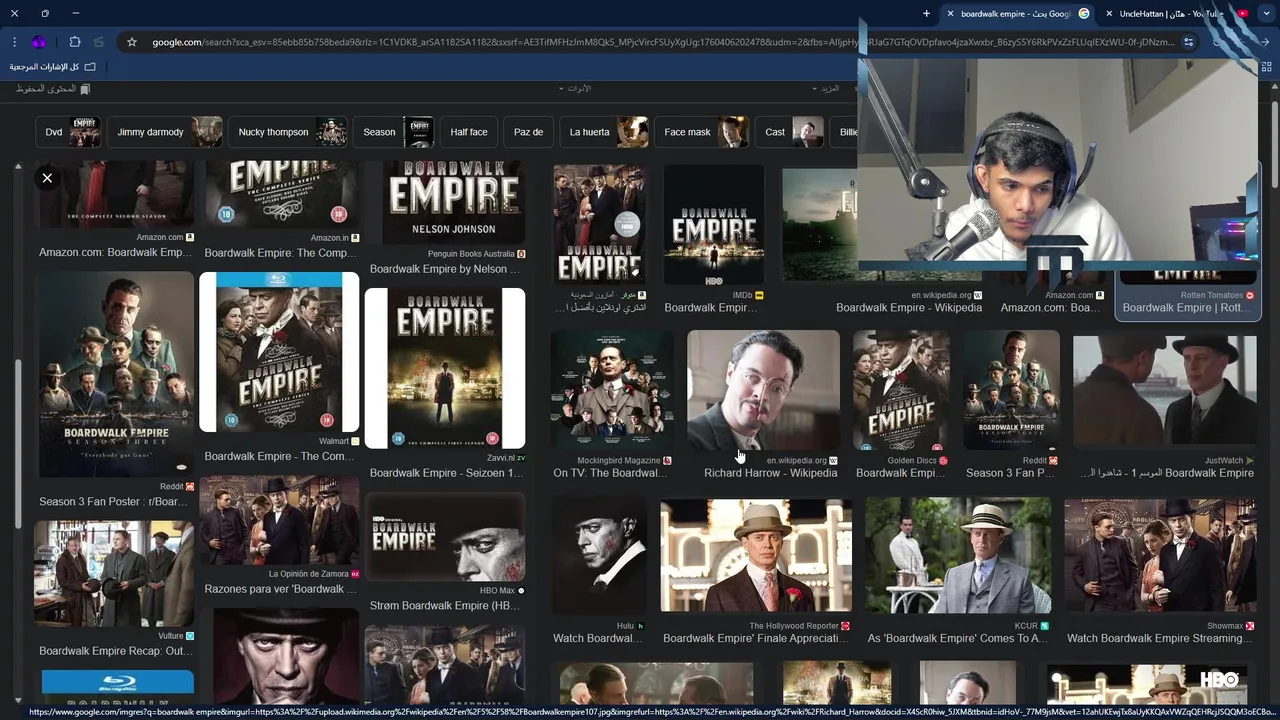Open the JustWatch Boardwalk Empire image
Screen dimensions: 1280x720
pos(1164,390)
